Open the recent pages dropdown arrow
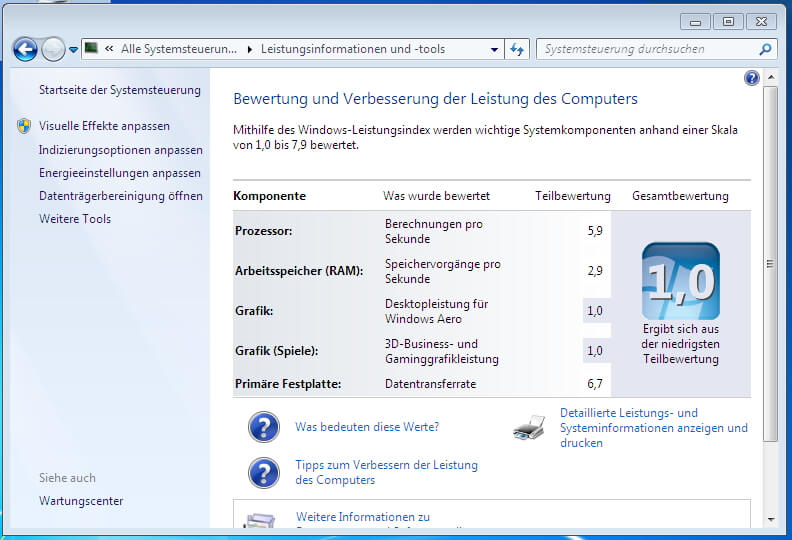Image resolution: width=792 pixels, height=540 pixels. [x=73, y=50]
